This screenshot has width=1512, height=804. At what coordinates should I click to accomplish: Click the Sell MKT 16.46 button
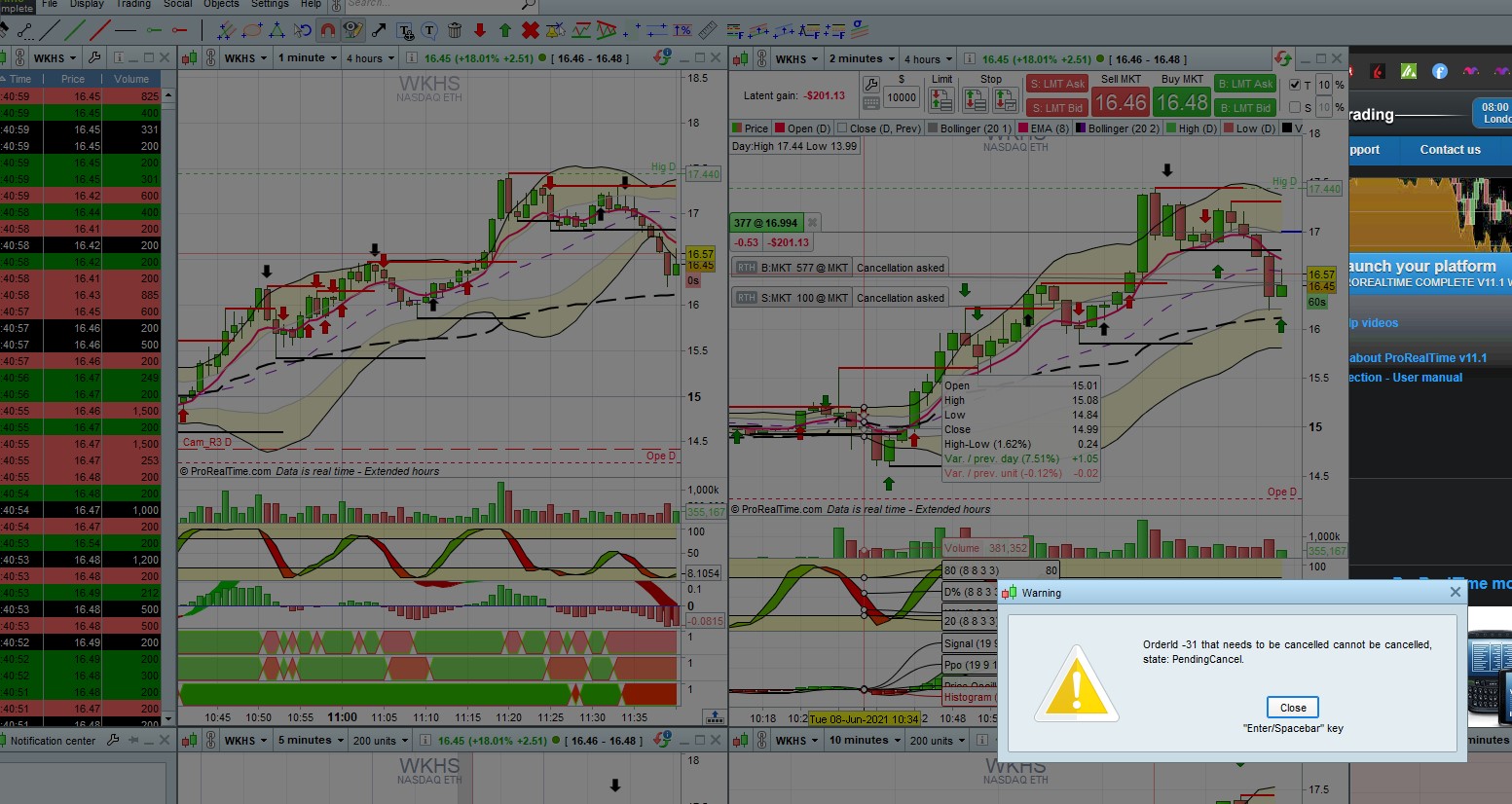point(1121,102)
